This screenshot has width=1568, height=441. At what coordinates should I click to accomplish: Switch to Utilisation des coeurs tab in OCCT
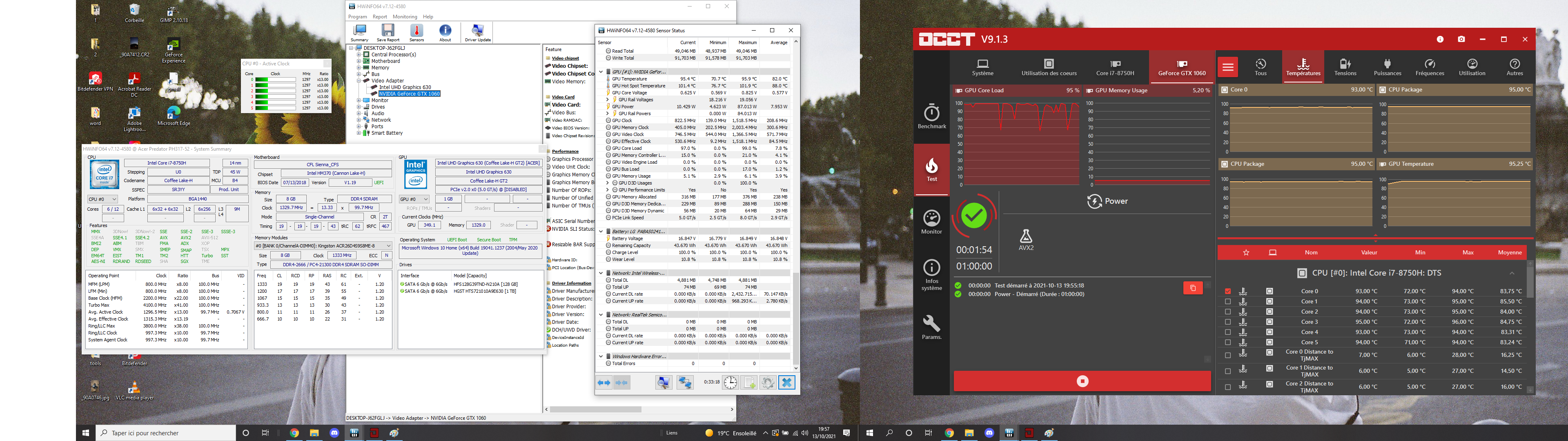(1049, 68)
